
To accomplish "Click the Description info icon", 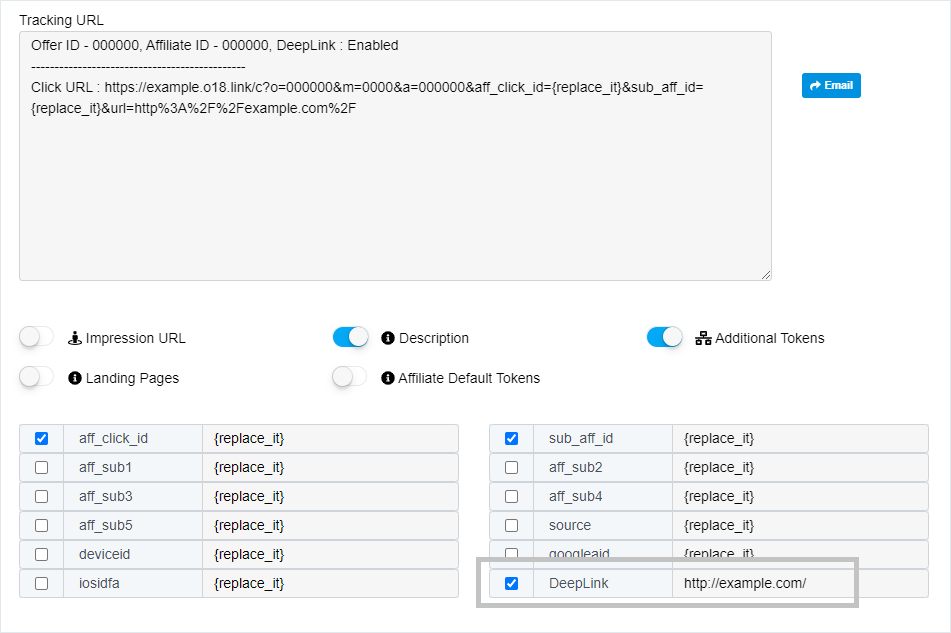I will pos(388,338).
